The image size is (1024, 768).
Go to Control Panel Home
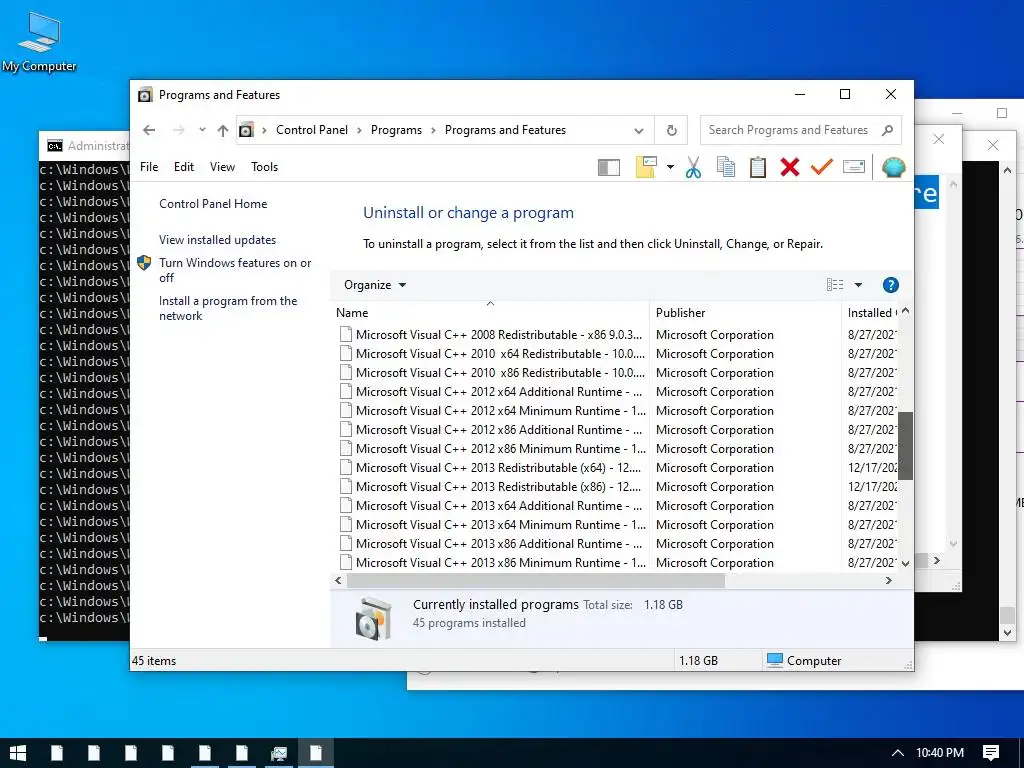point(213,204)
